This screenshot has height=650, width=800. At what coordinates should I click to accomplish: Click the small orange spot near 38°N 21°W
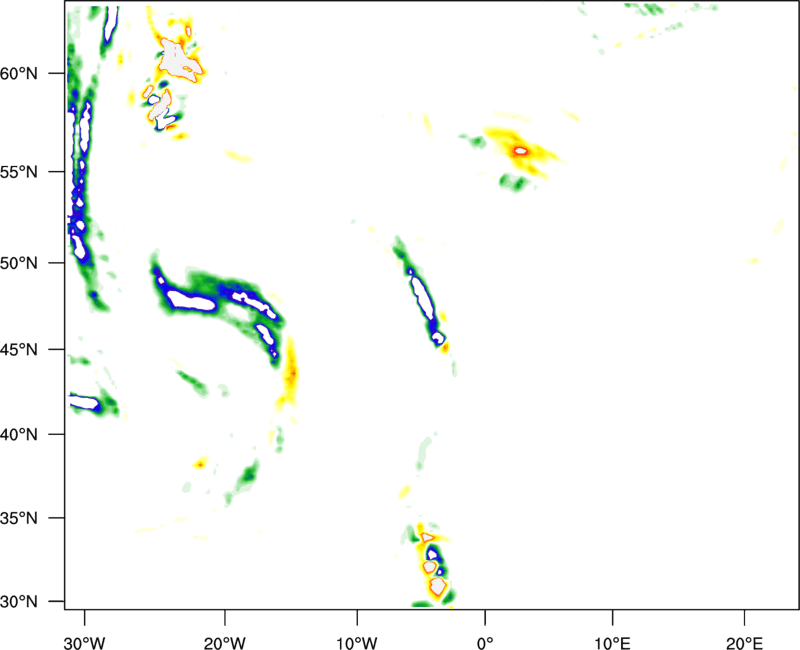(200, 464)
